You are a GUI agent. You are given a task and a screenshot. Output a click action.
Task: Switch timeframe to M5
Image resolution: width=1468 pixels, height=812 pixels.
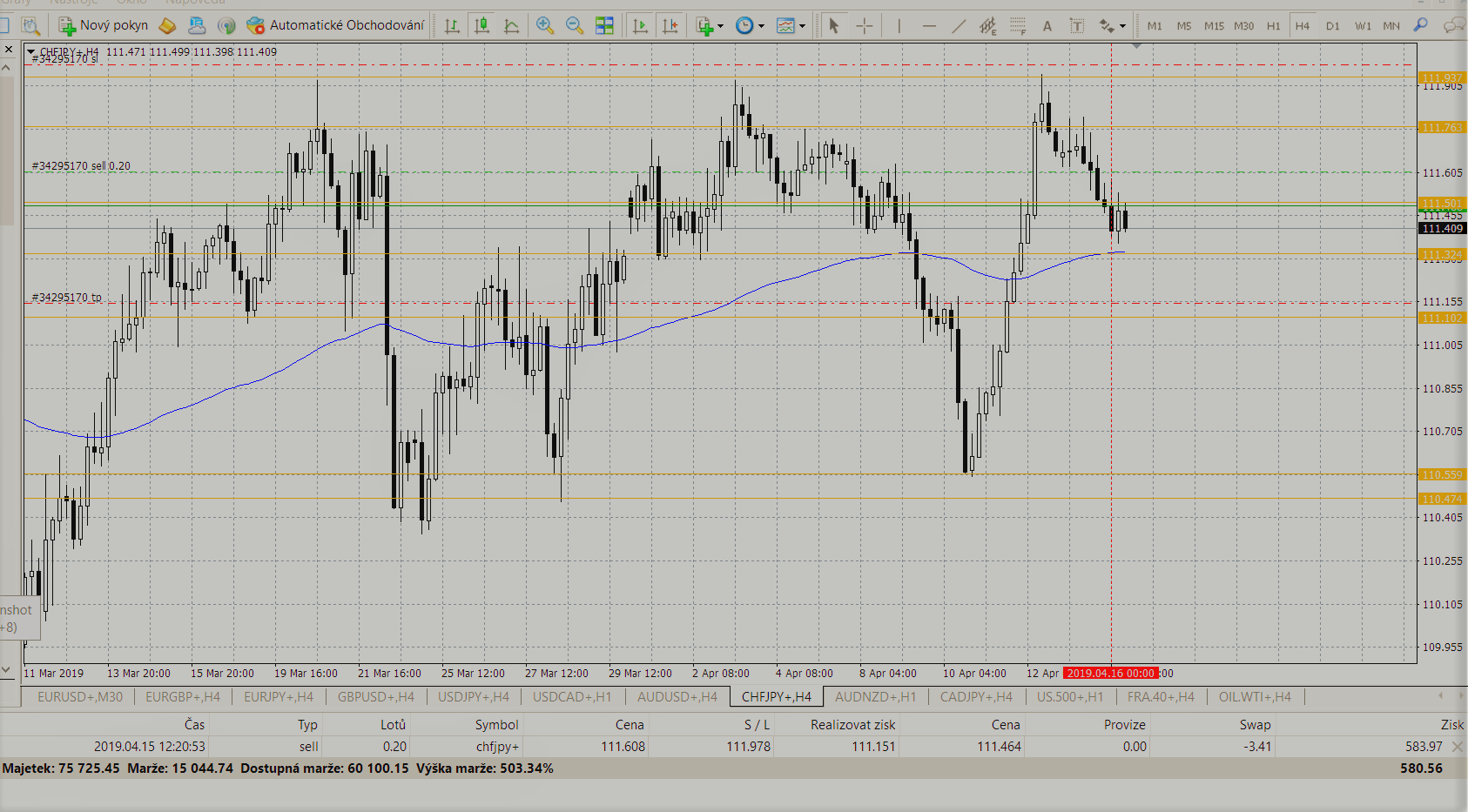click(1184, 25)
